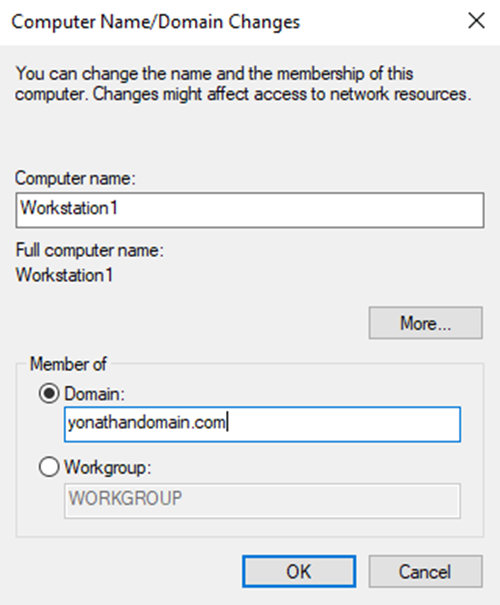Viewport: 500px width, 605px height.
Task: Select the Workgroup radio button
Action: 49,467
